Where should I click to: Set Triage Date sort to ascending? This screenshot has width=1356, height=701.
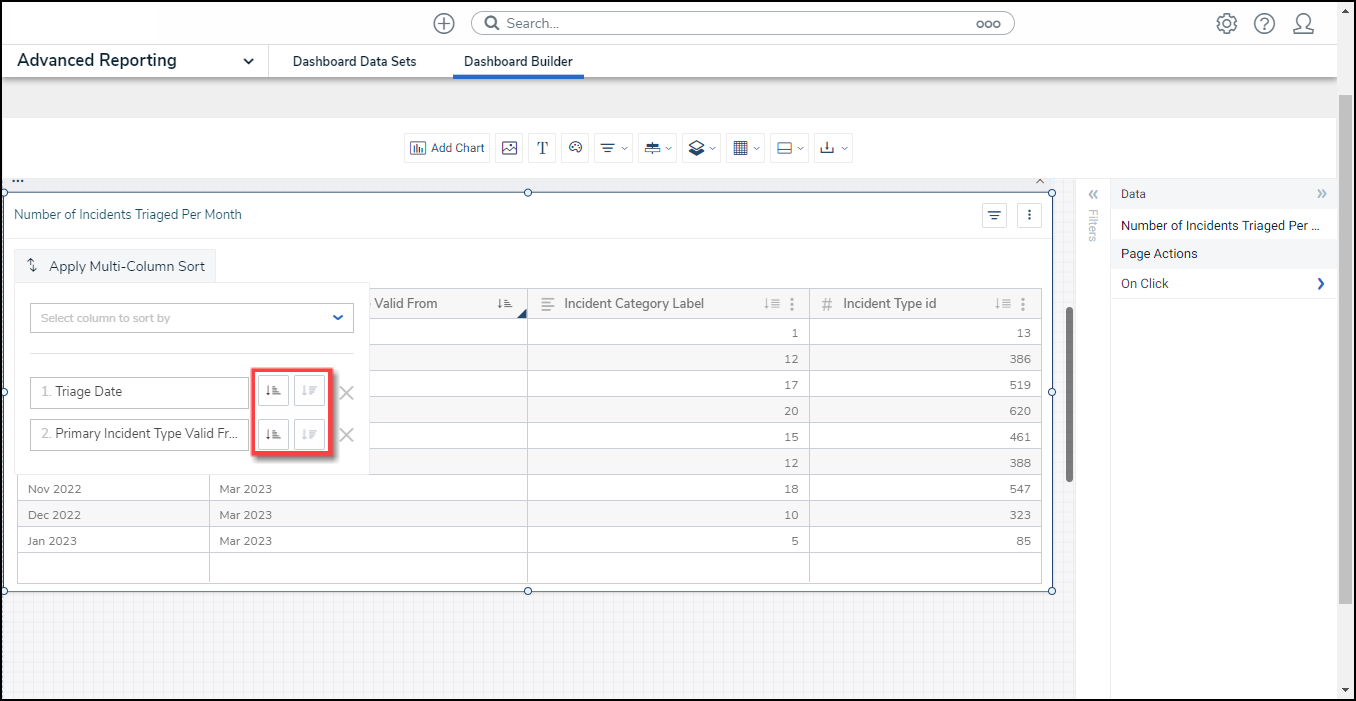pos(273,392)
